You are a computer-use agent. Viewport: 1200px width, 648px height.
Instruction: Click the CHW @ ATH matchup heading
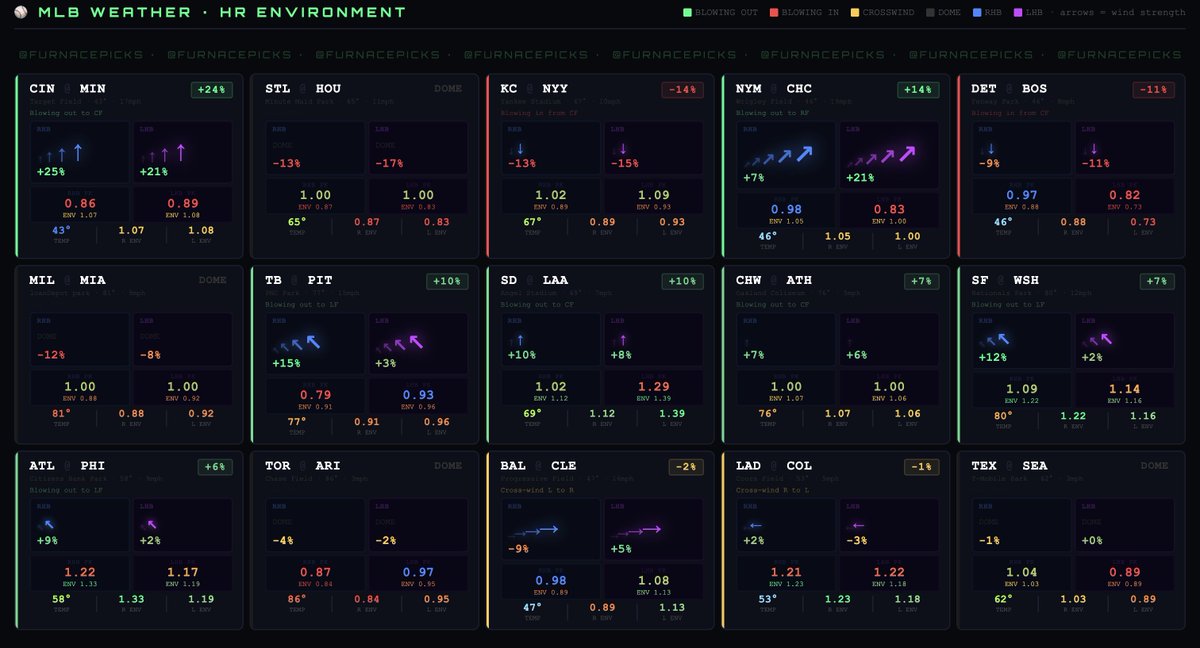(774, 281)
